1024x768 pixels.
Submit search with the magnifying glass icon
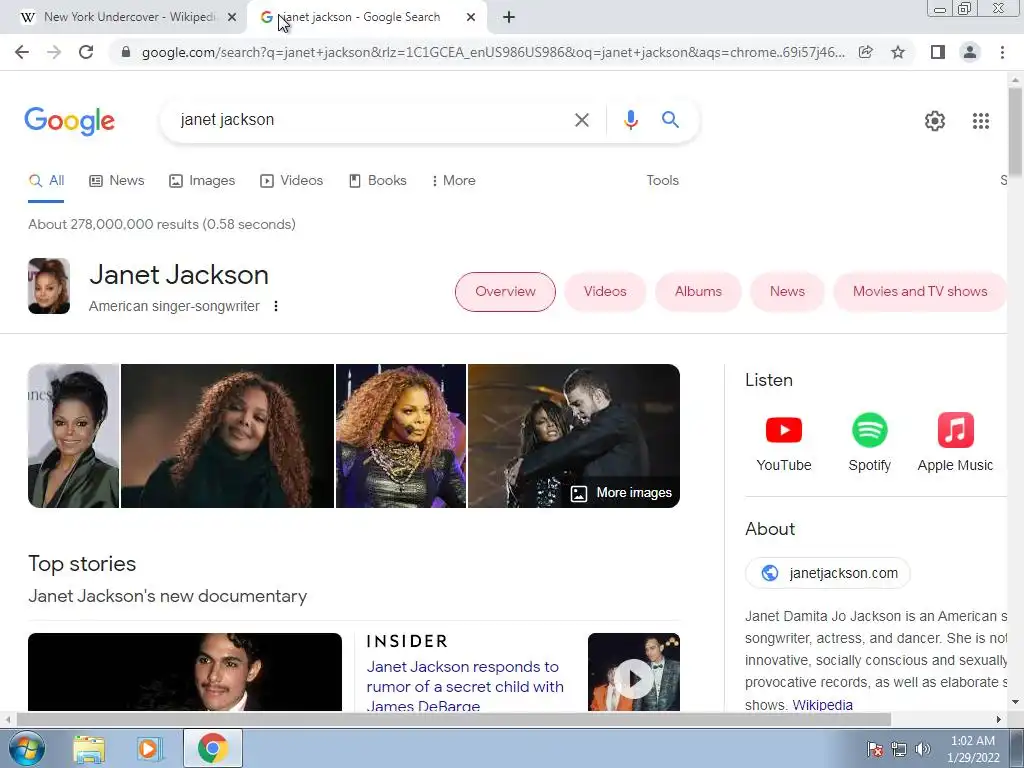670,120
